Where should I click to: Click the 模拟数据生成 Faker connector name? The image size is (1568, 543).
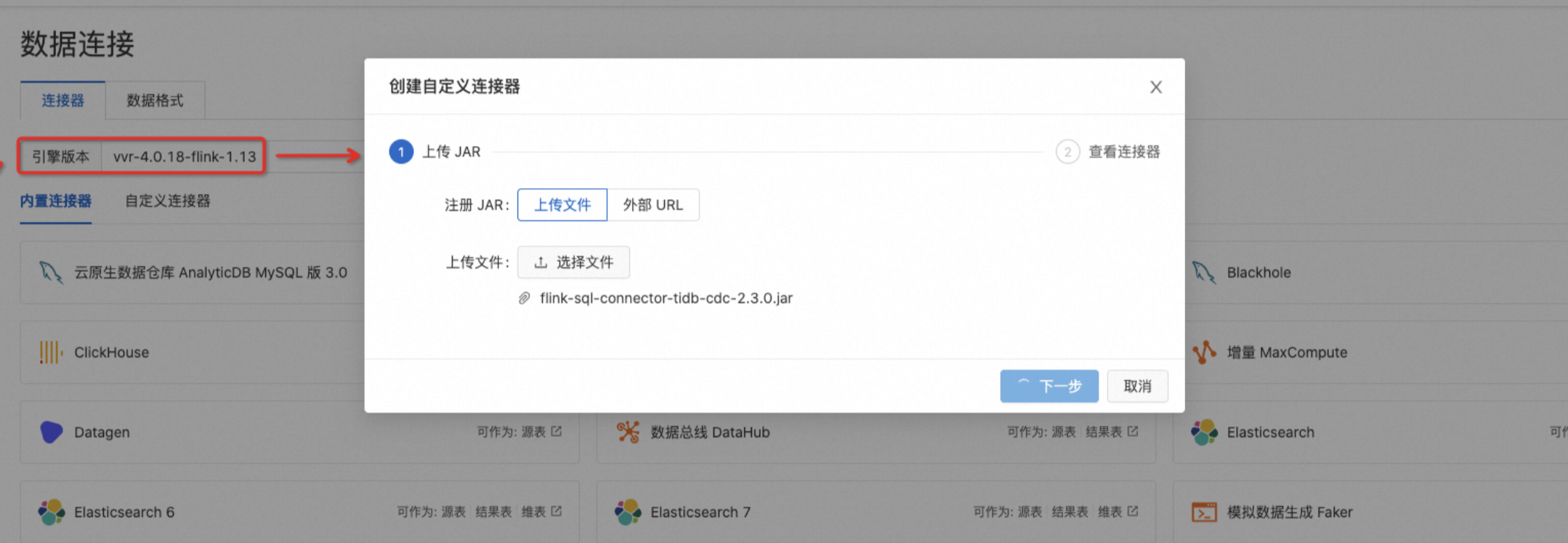pyautogui.click(x=1290, y=513)
